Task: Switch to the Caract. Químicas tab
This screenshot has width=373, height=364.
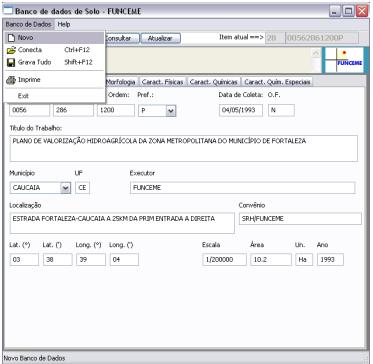Action: pos(213,82)
